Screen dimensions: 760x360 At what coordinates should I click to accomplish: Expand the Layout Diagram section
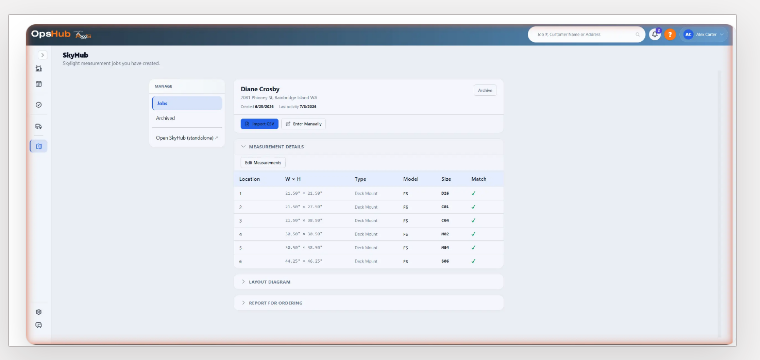(x=369, y=282)
